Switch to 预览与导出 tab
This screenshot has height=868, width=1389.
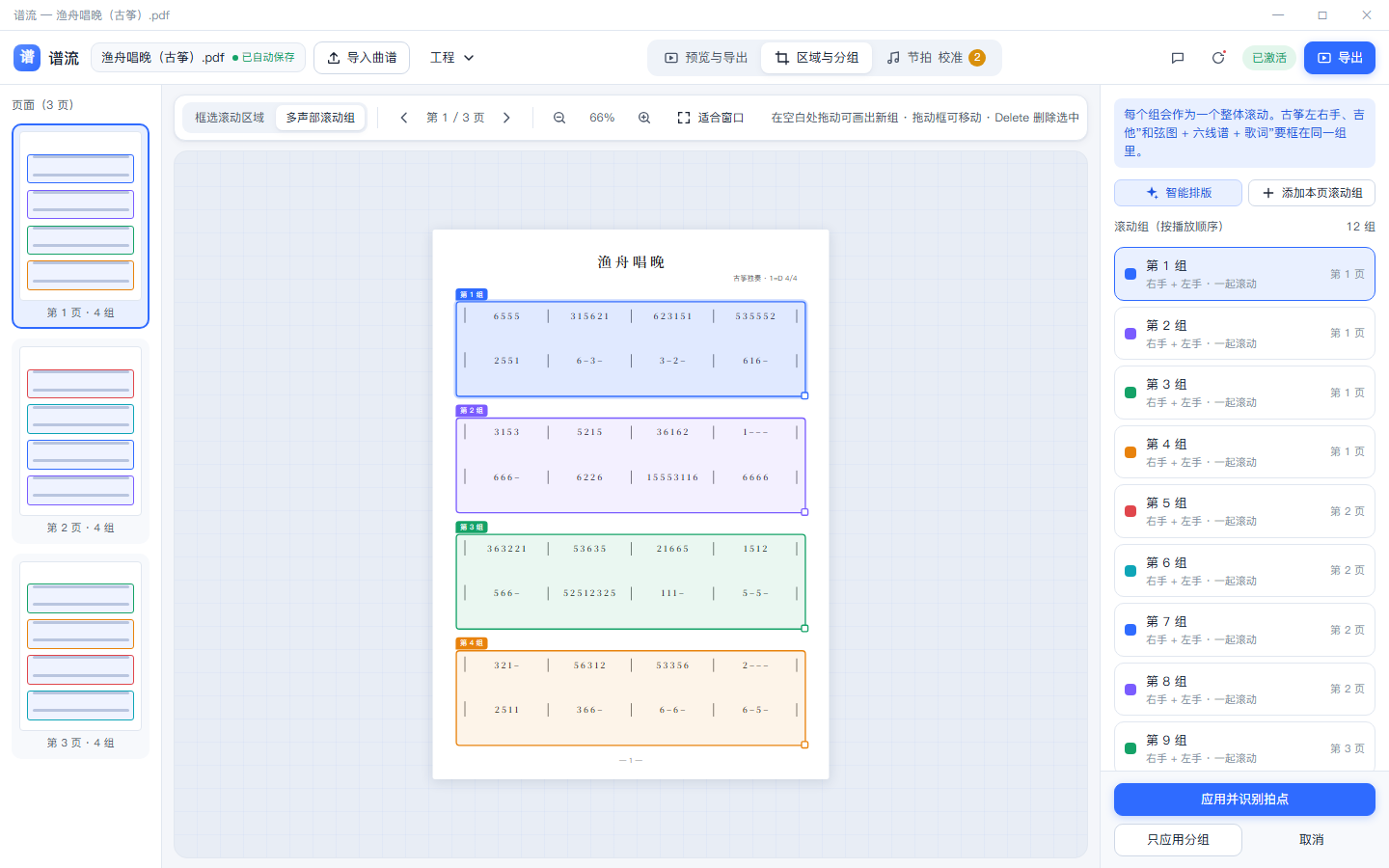tap(706, 58)
